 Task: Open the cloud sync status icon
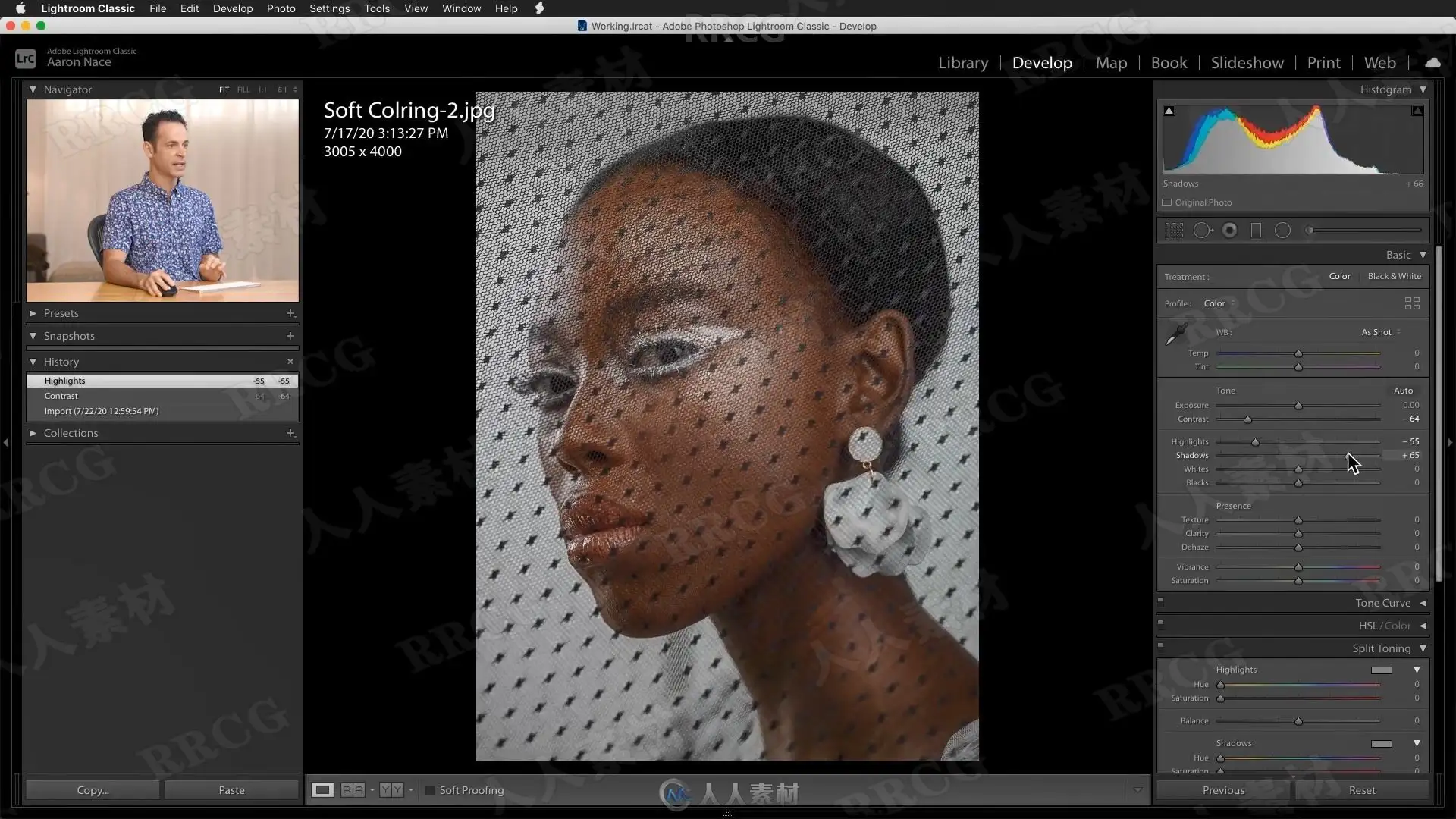(x=1432, y=63)
